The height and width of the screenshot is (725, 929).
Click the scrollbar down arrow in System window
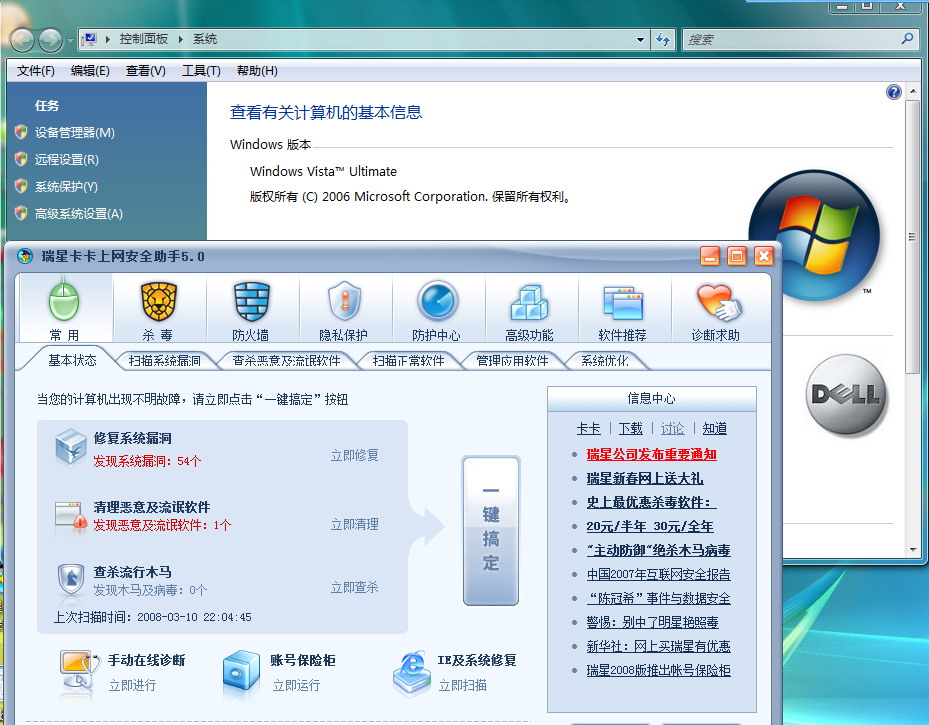(913, 550)
